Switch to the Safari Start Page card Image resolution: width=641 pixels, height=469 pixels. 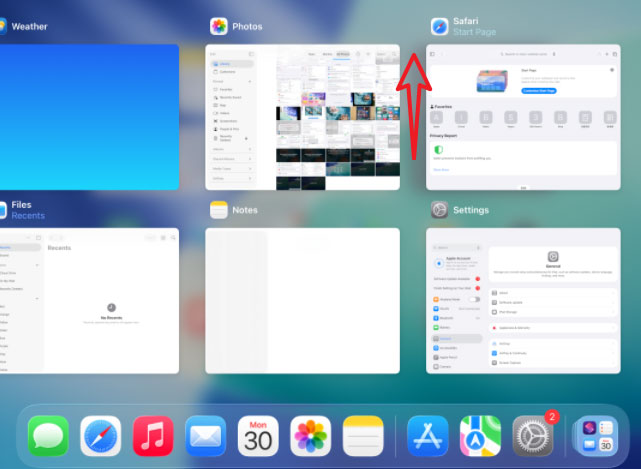pos(523,117)
